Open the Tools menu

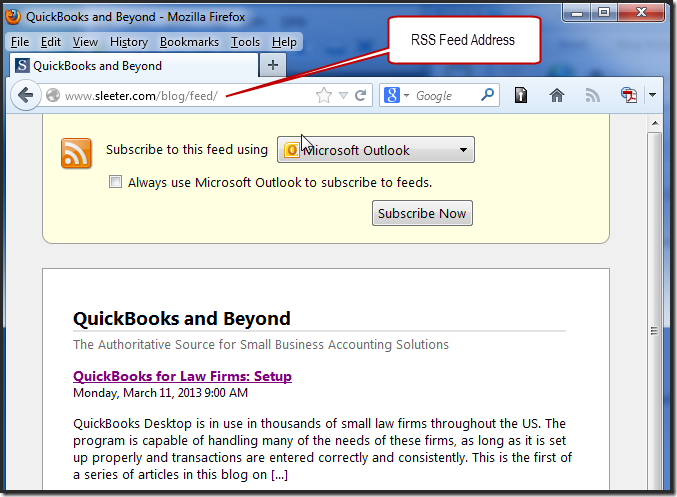click(245, 42)
